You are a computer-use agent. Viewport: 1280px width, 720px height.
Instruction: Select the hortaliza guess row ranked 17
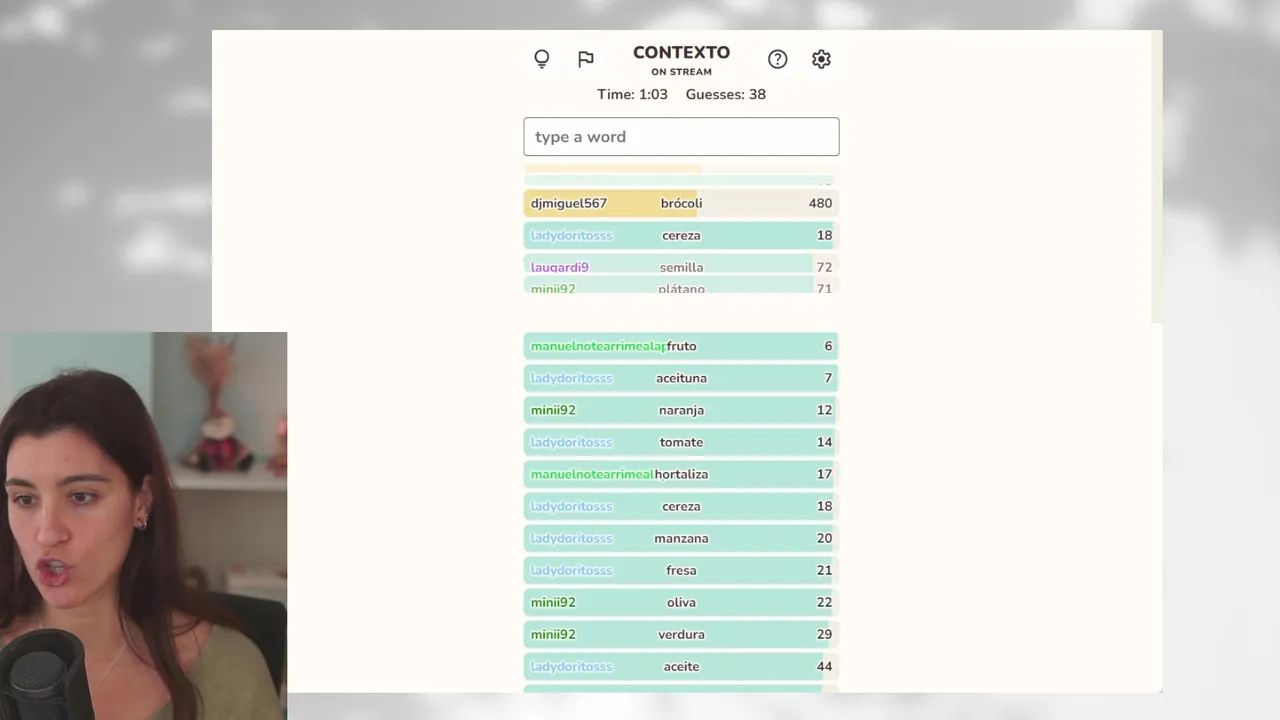(x=681, y=474)
